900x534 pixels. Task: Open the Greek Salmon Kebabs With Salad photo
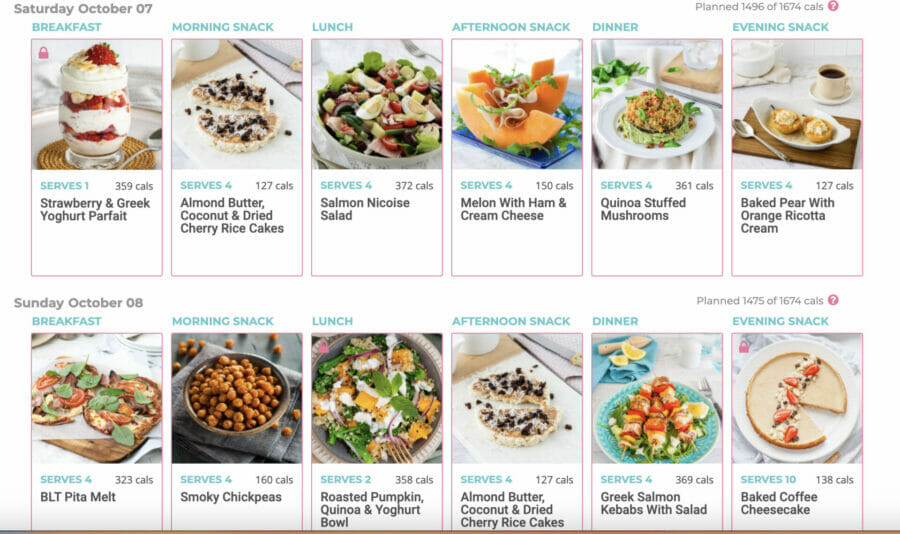point(657,398)
